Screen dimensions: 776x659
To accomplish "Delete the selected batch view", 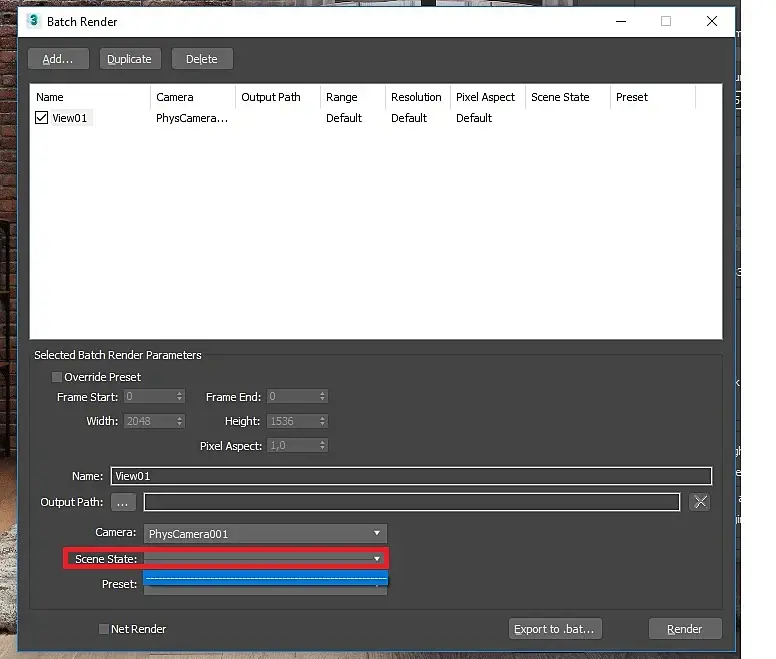I will [x=201, y=59].
